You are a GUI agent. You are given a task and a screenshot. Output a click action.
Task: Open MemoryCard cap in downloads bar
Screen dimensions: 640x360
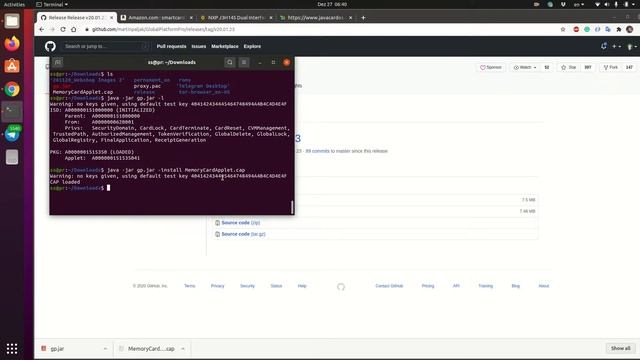click(x=151, y=349)
